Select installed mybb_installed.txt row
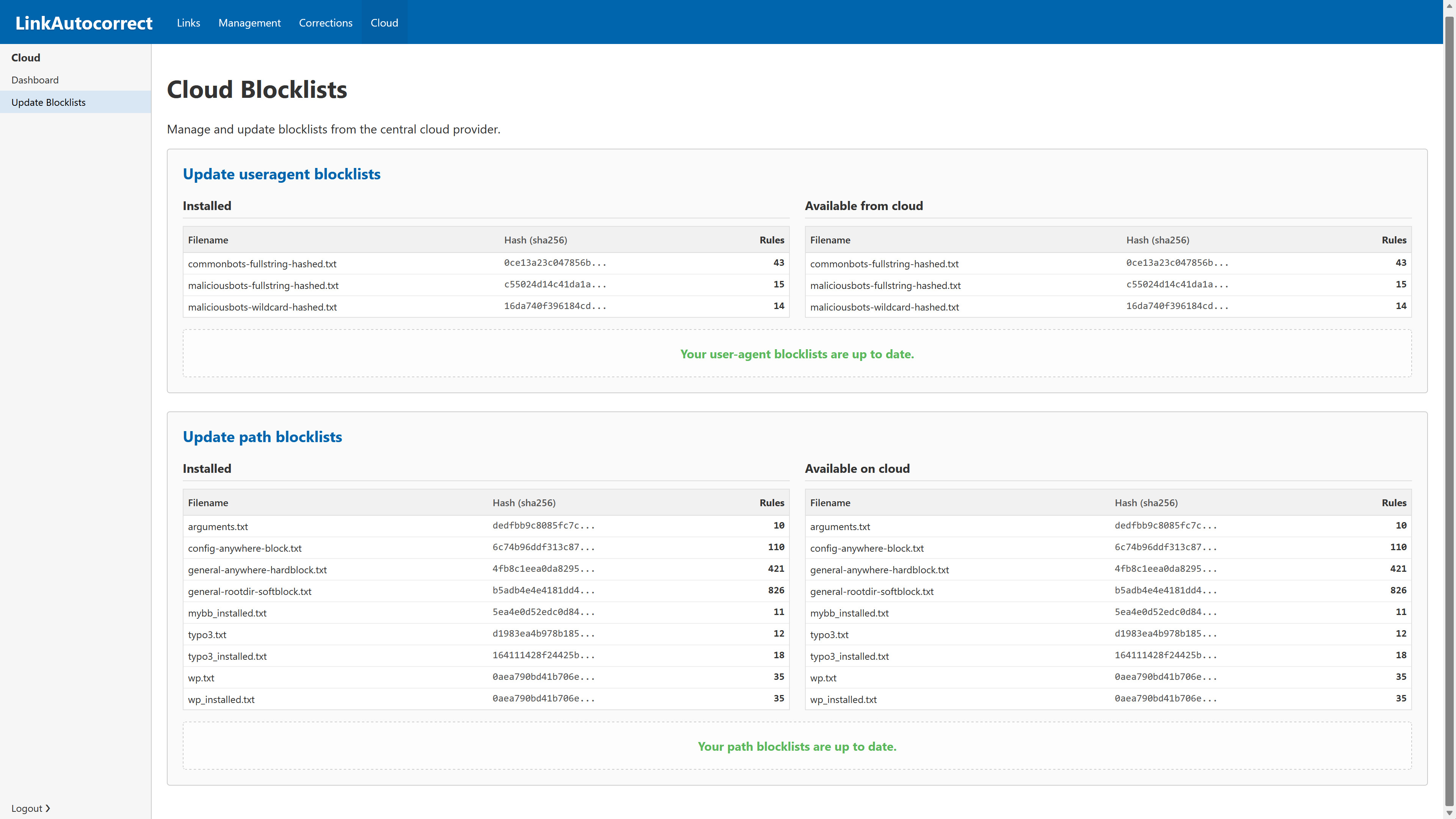The image size is (1456, 819). pyautogui.click(x=486, y=613)
